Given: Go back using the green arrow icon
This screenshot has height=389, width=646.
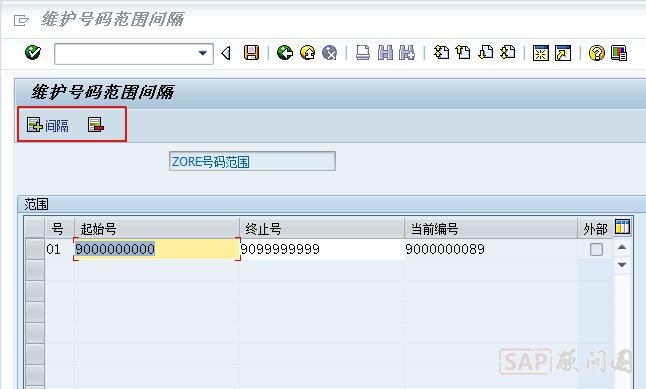Looking at the screenshot, I should tap(285, 53).
